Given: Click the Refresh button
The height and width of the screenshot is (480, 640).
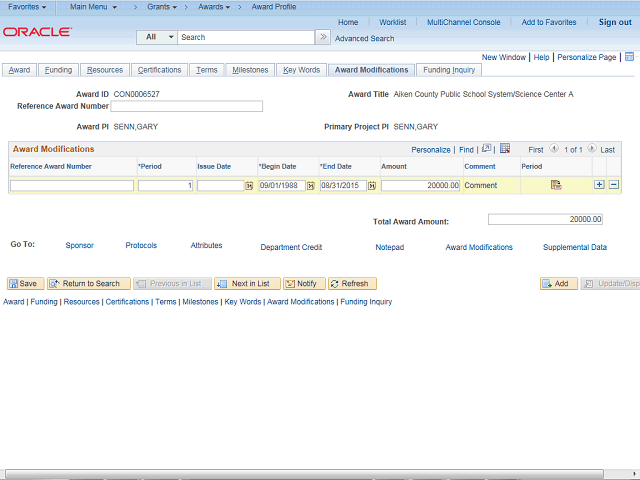Looking at the screenshot, I should (x=352, y=283).
